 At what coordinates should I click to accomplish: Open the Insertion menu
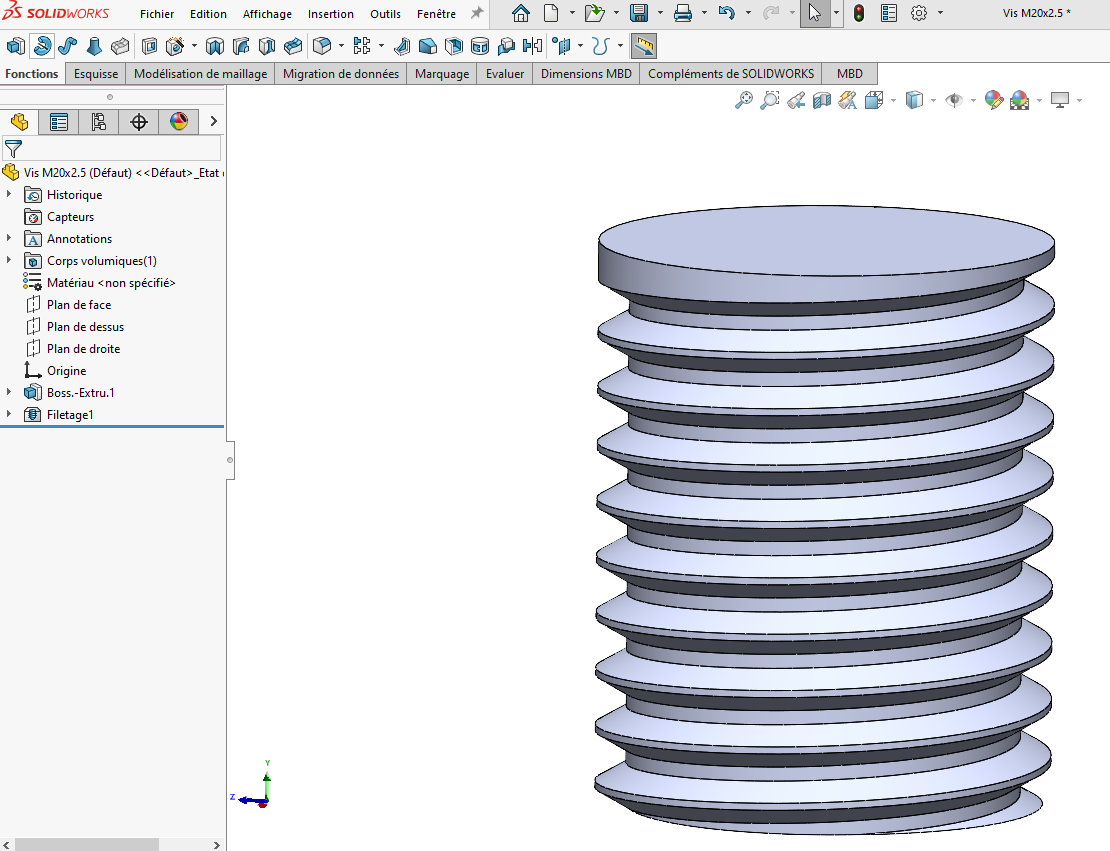[330, 14]
